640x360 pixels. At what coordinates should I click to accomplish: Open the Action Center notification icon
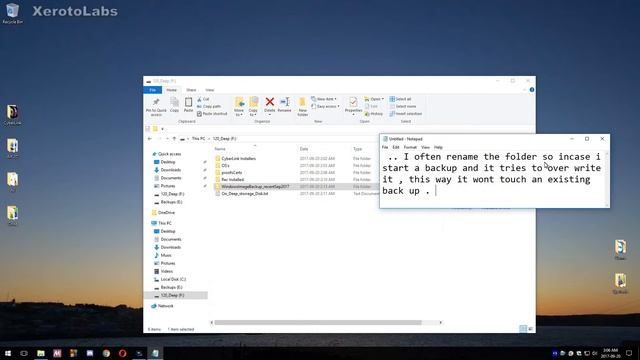tap(629, 353)
